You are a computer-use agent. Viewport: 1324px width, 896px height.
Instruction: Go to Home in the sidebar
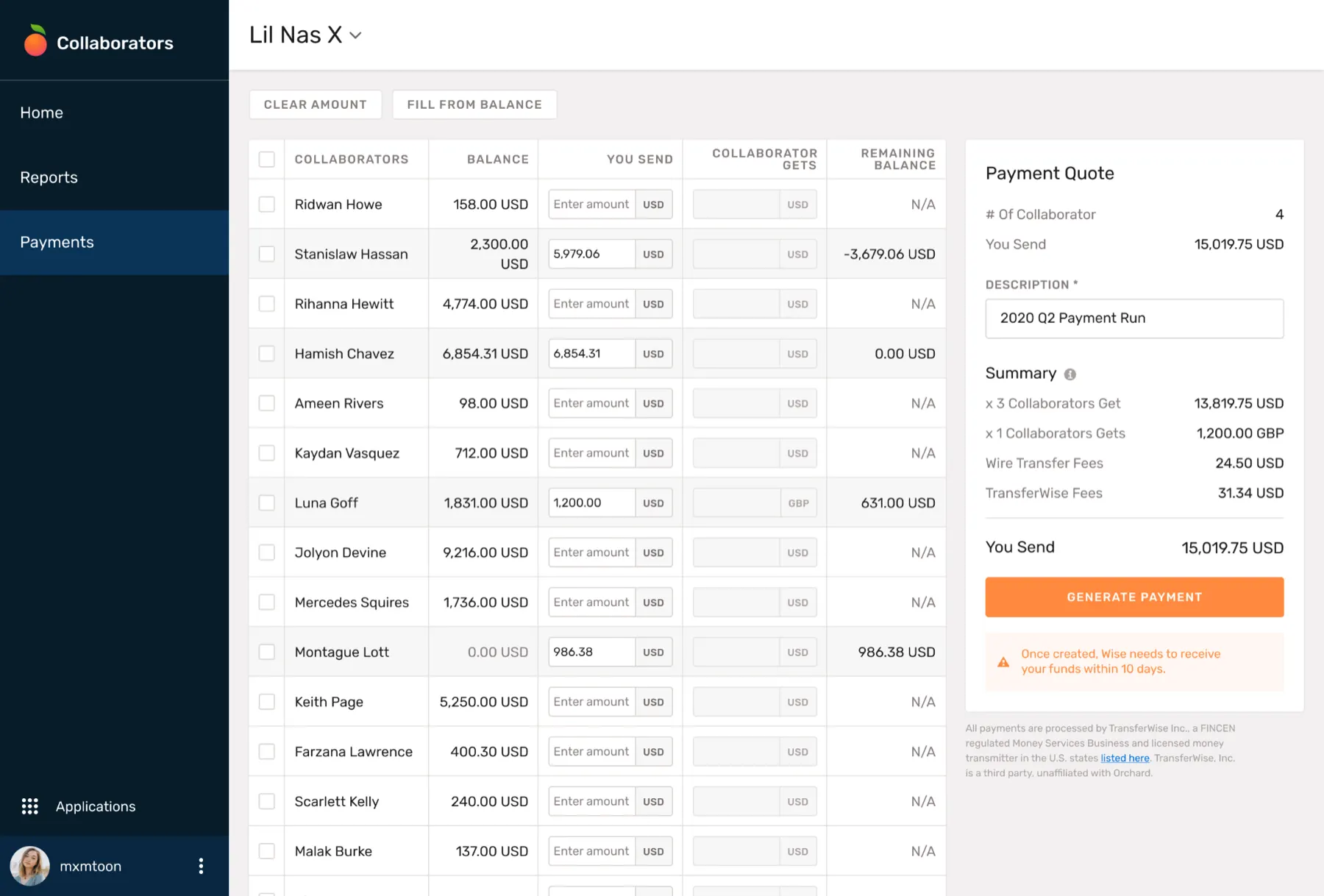pos(114,113)
